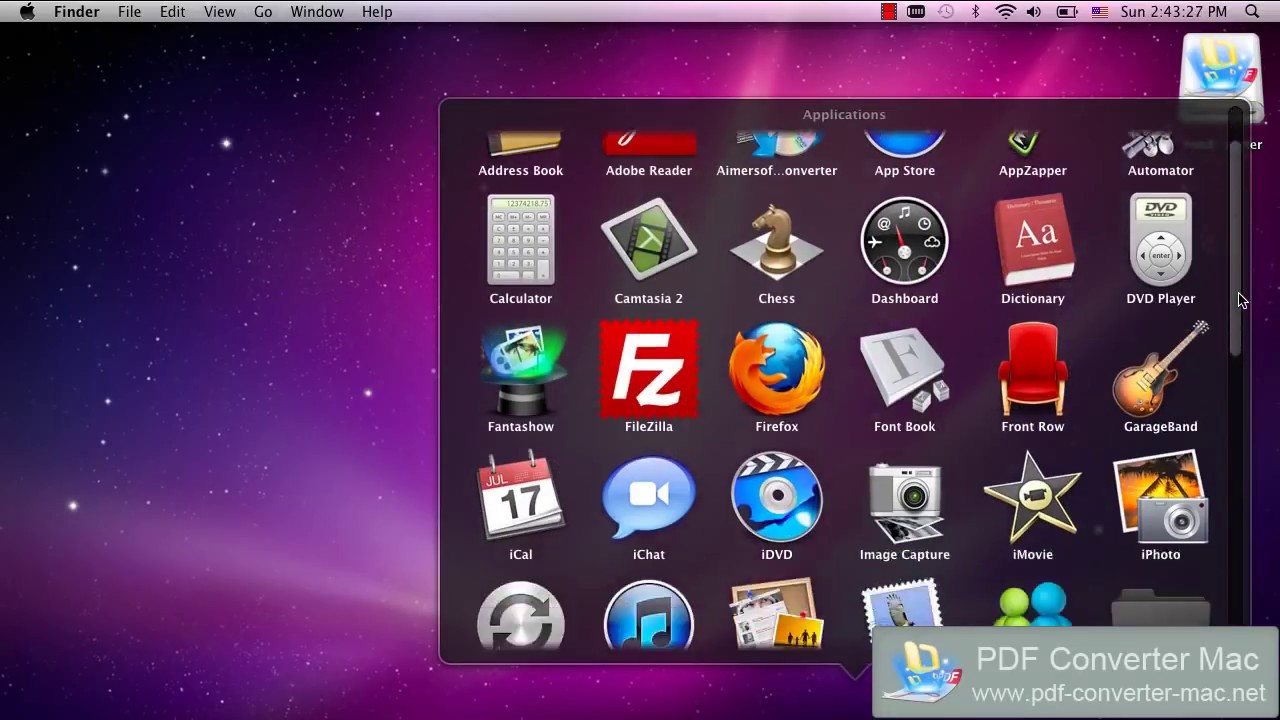Open the PDF Converter desktop icon

pyautogui.click(x=1220, y=78)
